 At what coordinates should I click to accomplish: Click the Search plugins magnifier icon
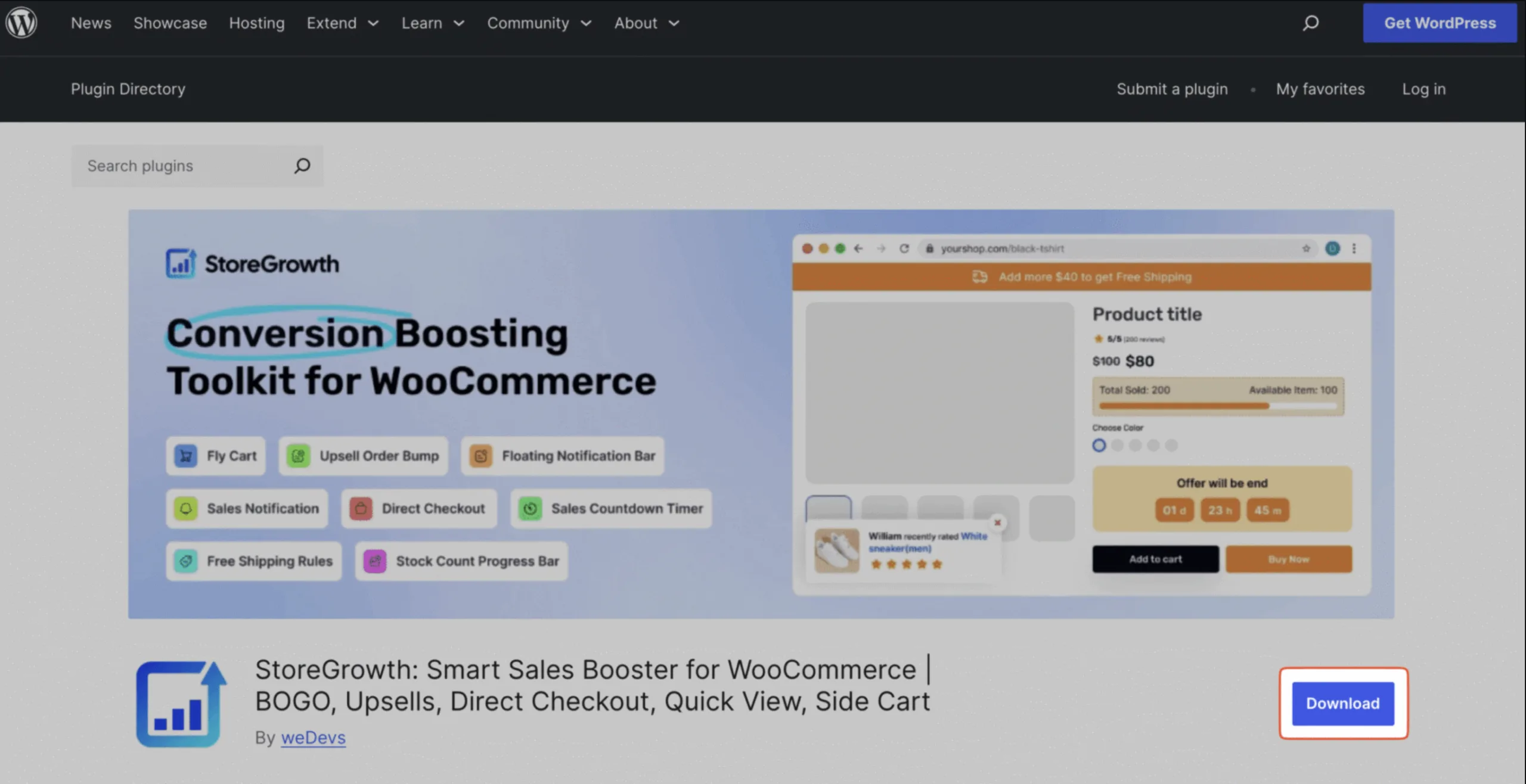tap(302, 166)
